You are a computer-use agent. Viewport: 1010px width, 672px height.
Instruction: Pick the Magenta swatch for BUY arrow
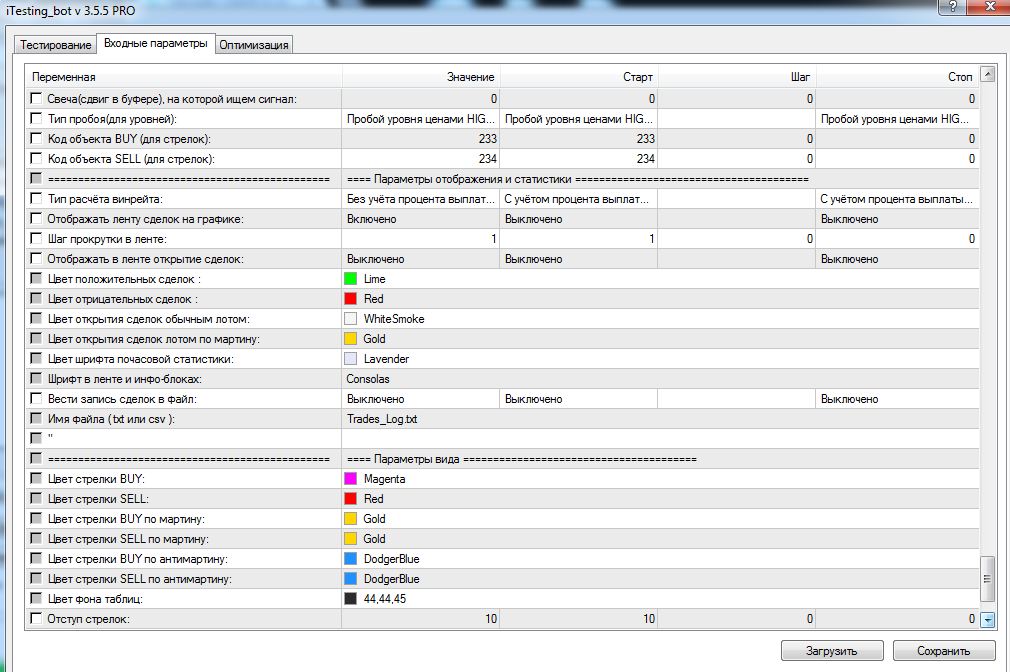(351, 479)
